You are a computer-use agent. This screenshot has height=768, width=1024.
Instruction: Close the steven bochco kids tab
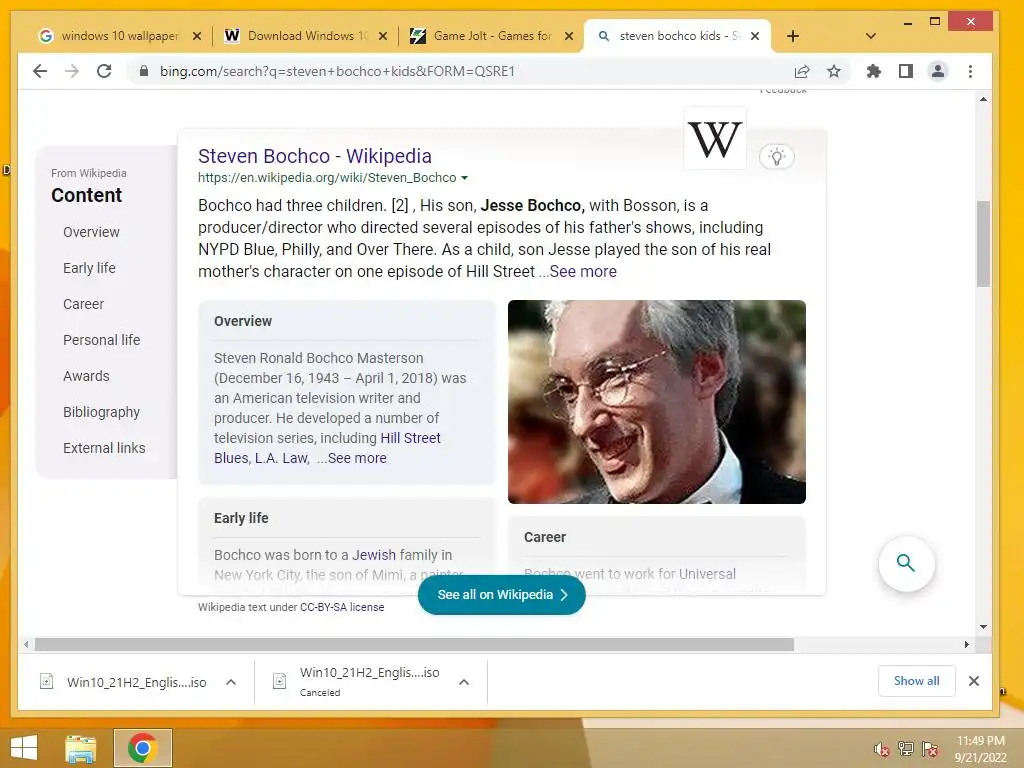(755, 37)
